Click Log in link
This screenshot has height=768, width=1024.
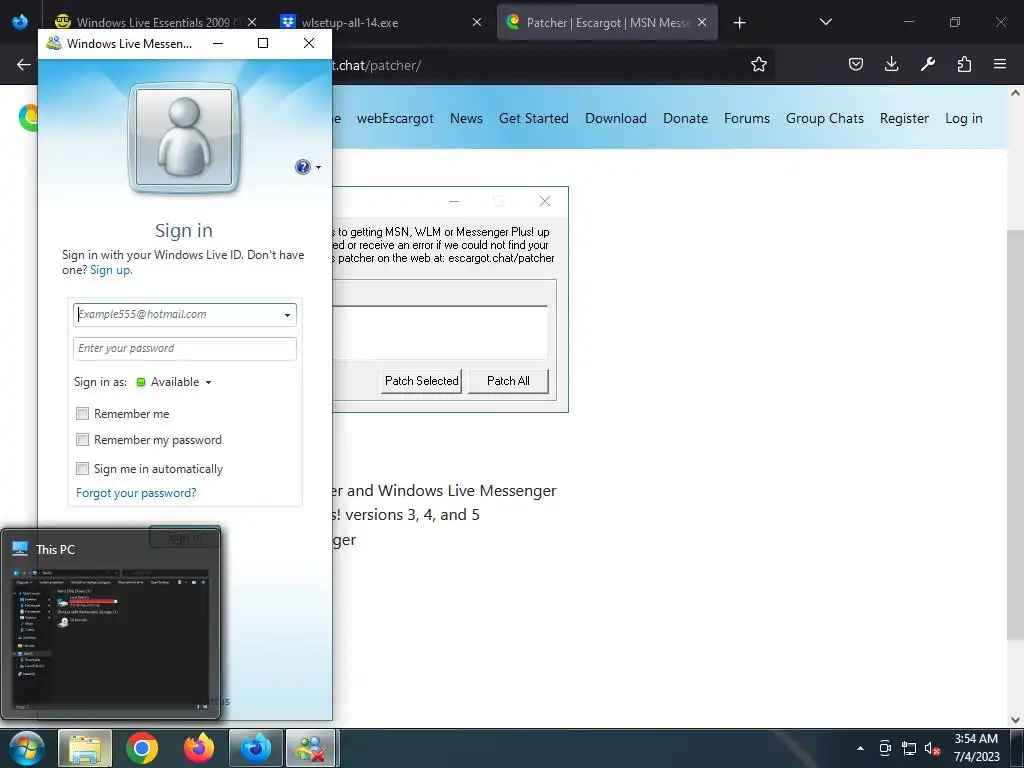click(x=964, y=118)
